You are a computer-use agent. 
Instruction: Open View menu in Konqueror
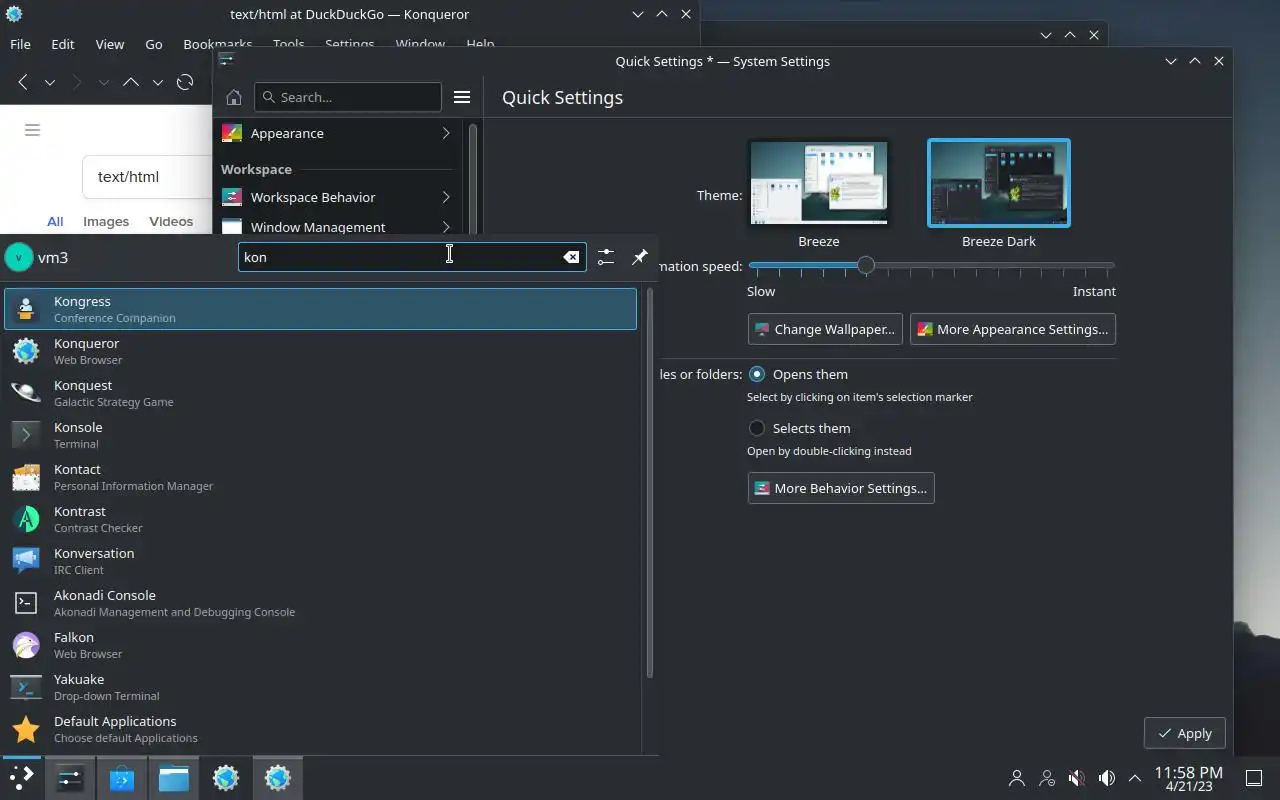(x=110, y=44)
